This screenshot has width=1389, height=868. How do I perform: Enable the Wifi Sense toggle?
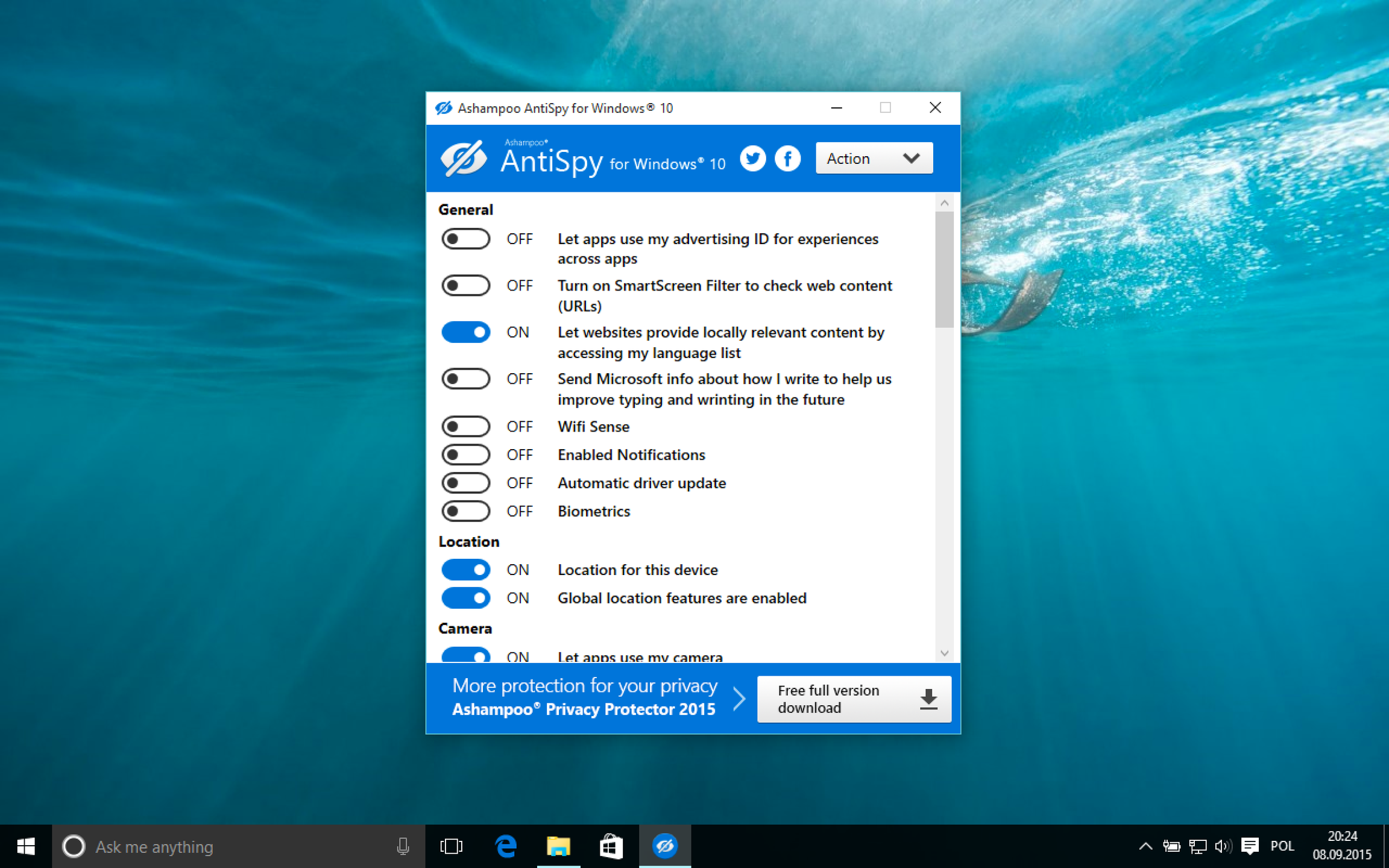[465, 427]
